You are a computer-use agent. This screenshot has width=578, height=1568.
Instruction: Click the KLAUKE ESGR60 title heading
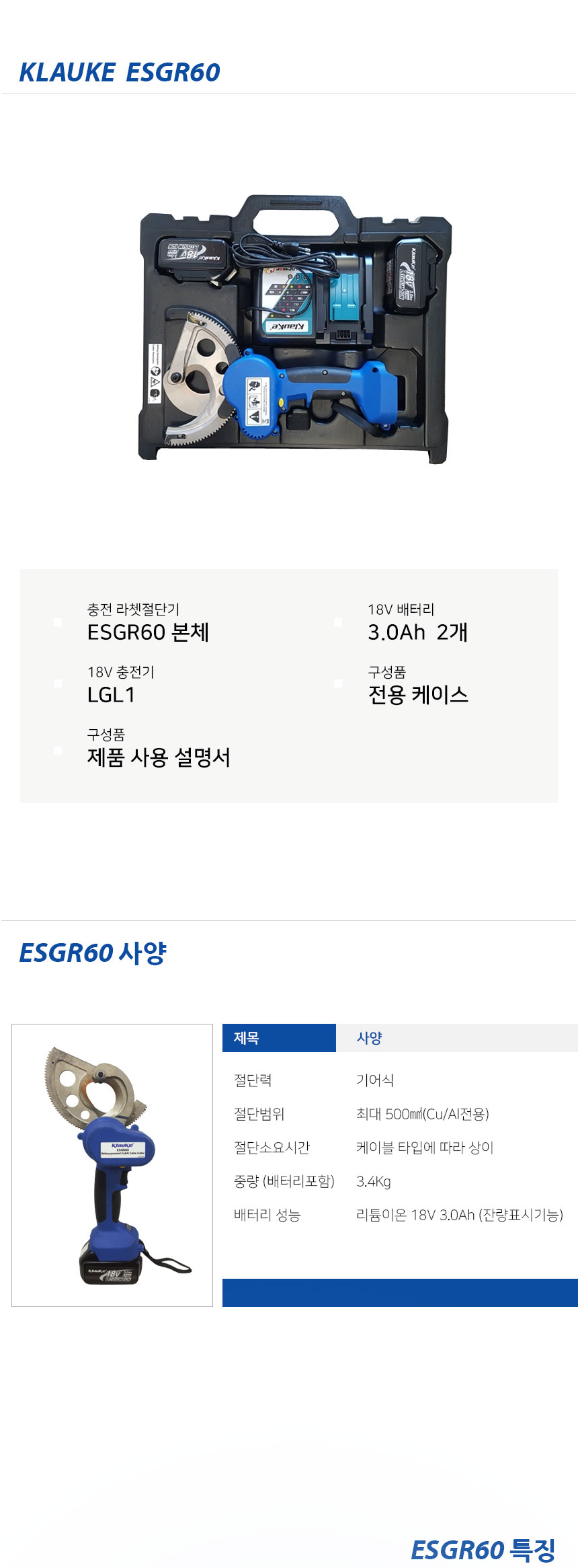120,73
